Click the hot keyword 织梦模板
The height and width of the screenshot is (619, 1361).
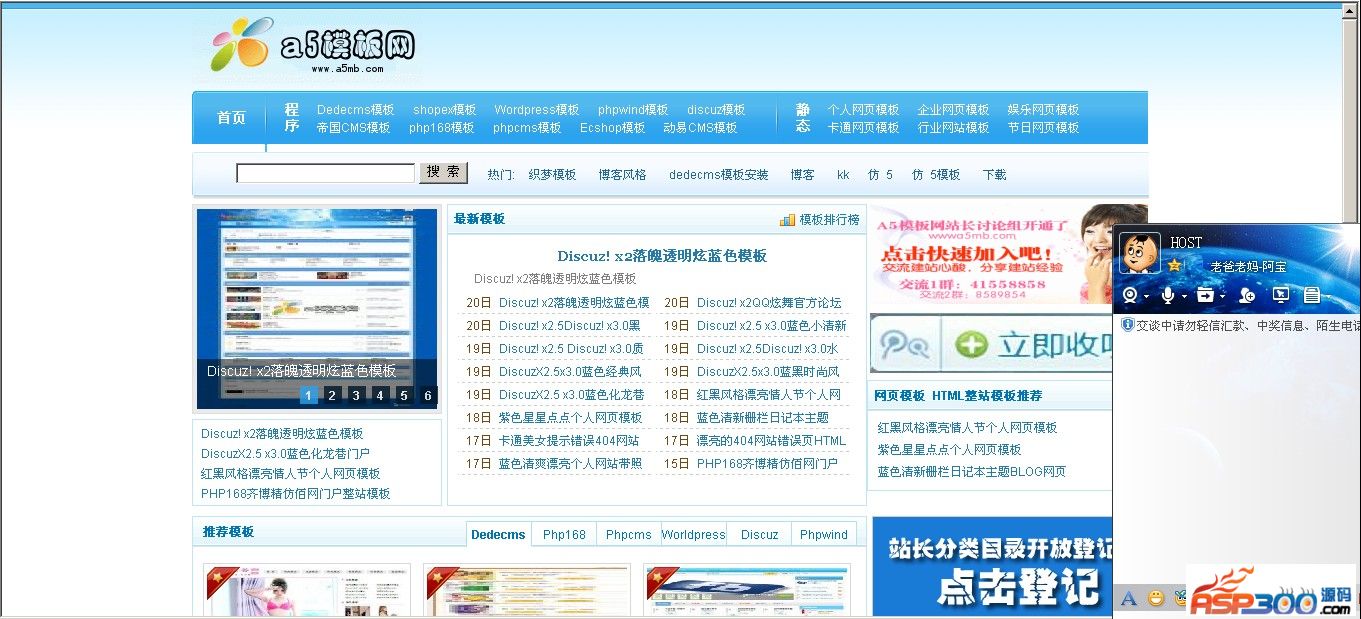tap(552, 175)
